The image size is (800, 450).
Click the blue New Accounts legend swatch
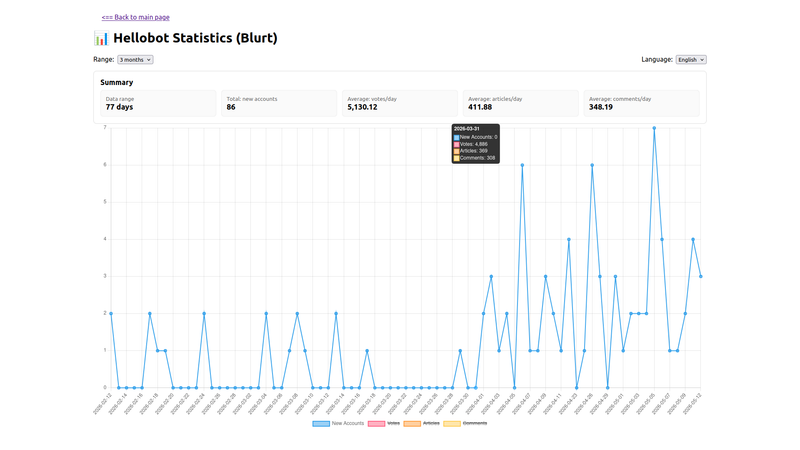pyautogui.click(x=321, y=423)
